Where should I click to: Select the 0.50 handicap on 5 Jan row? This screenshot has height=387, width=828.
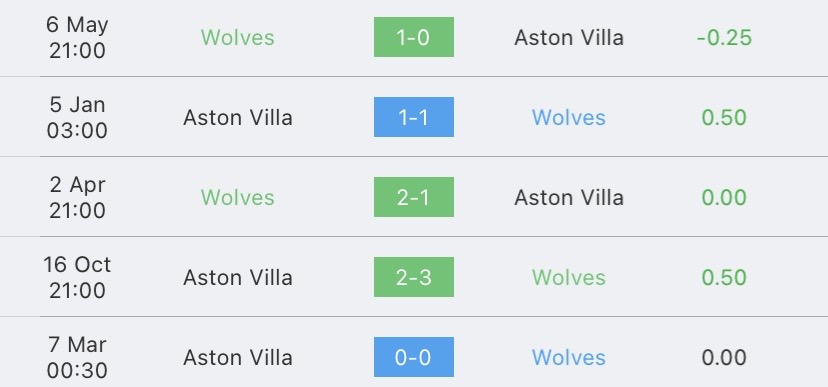pyautogui.click(x=724, y=117)
